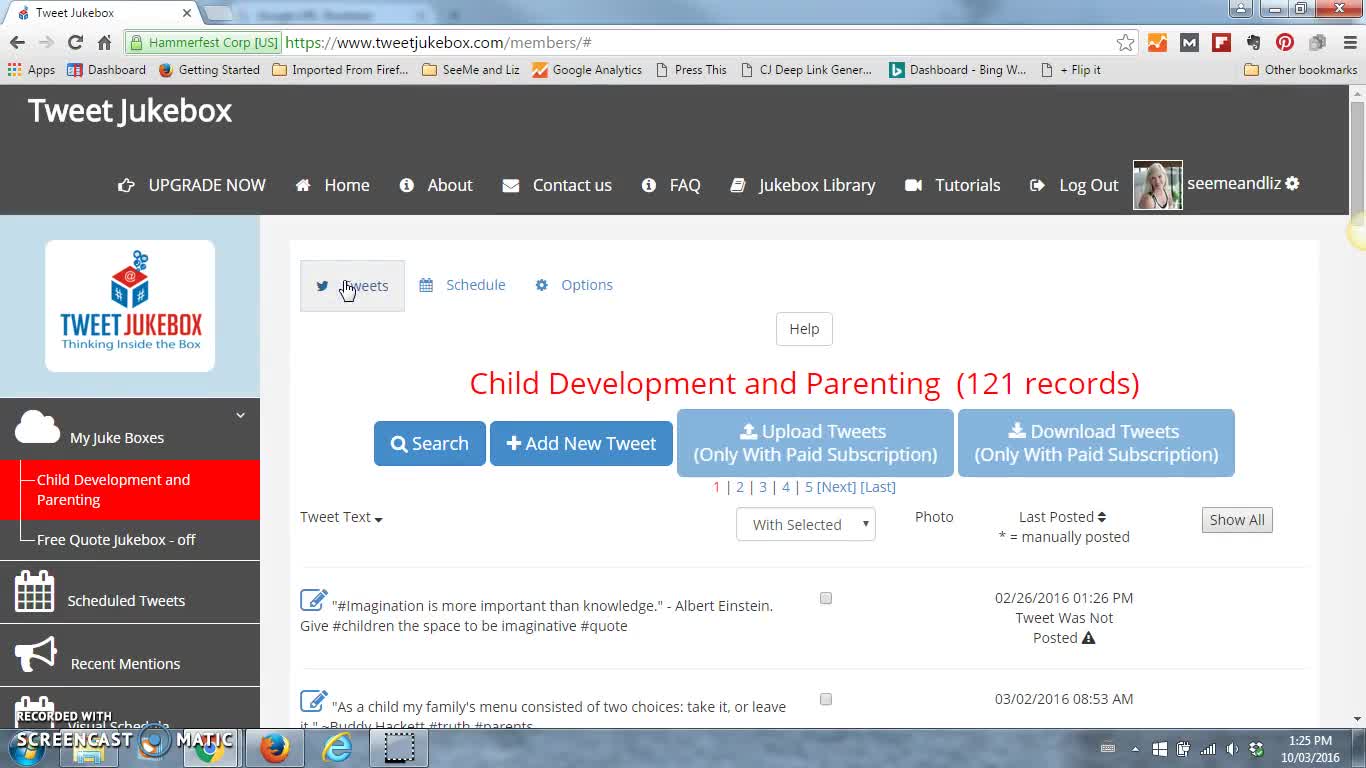Click the seemeandliz profile picture
The image size is (1366, 768).
tap(1158, 185)
